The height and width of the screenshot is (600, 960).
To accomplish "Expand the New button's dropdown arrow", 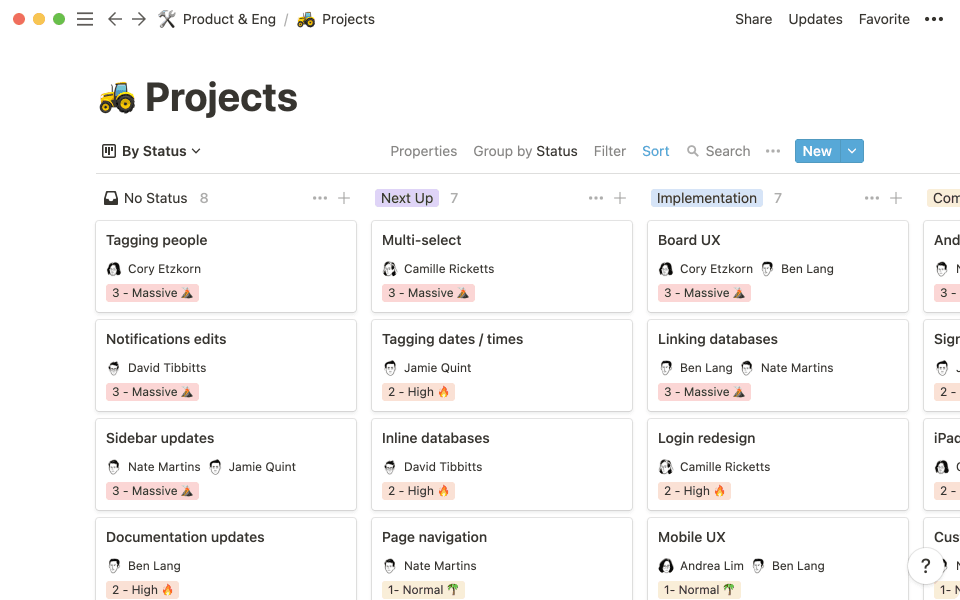I will pos(851,151).
